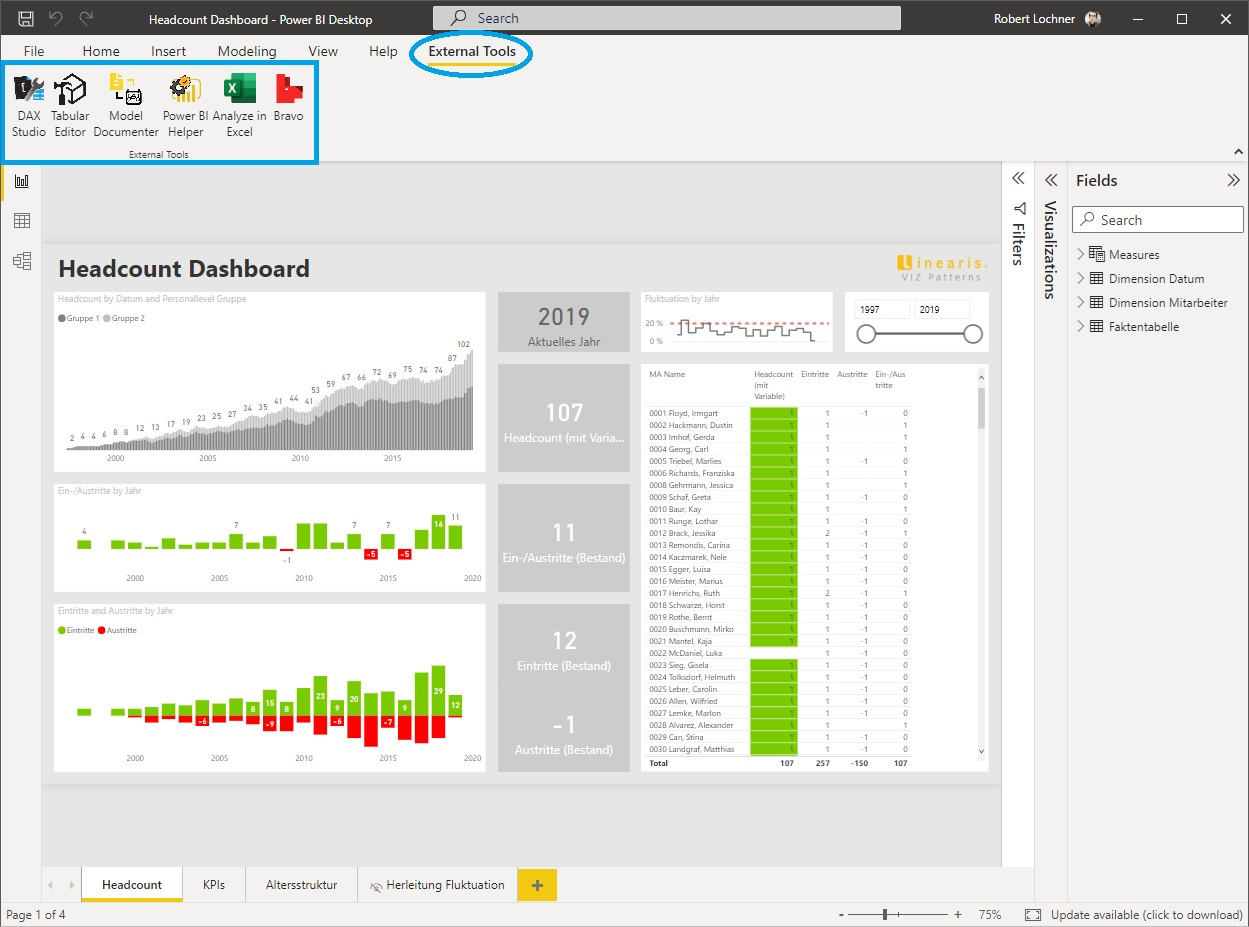Launch Analyze in Excel
Image resolution: width=1249 pixels, height=927 pixels.
pos(238,103)
